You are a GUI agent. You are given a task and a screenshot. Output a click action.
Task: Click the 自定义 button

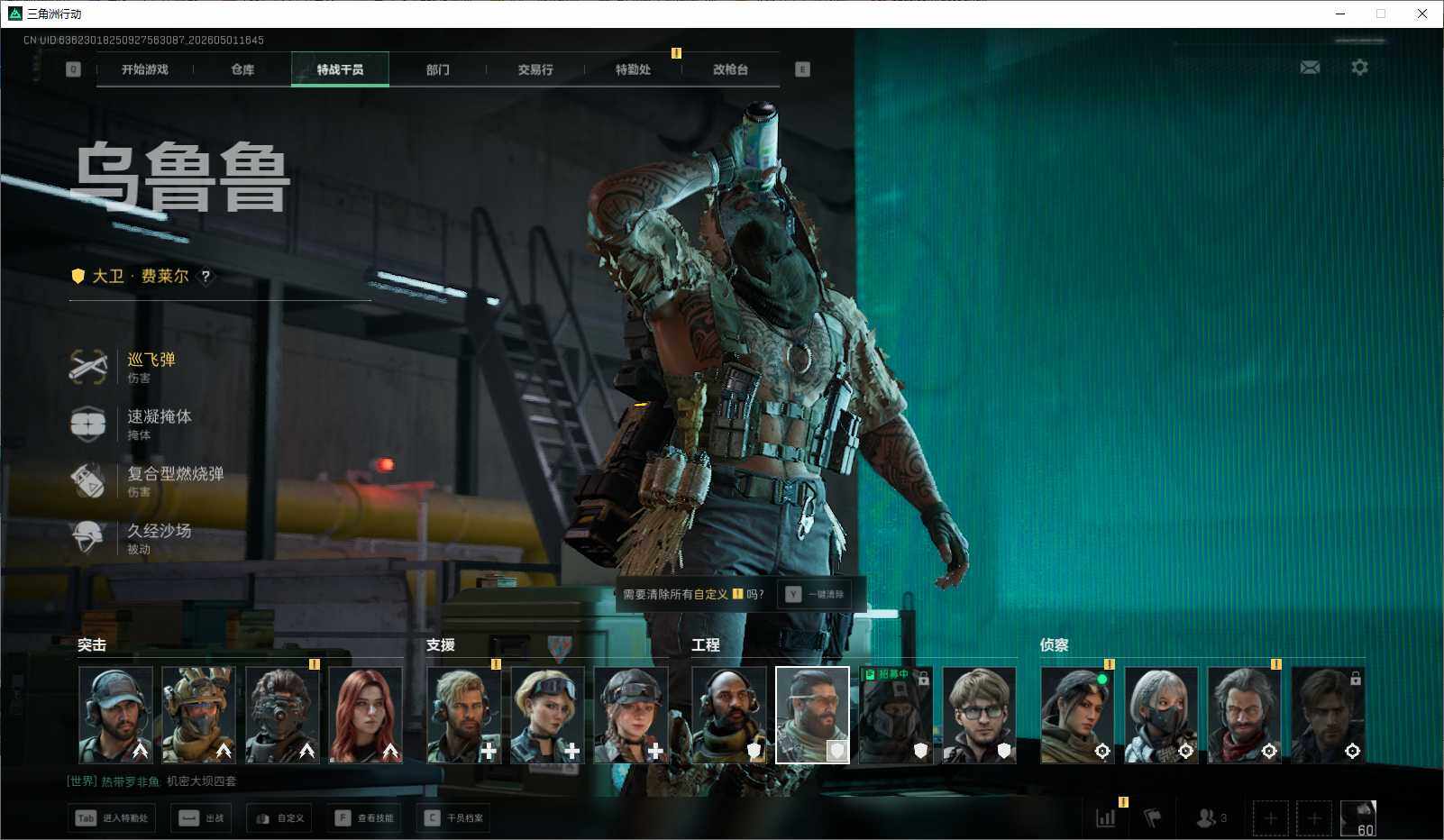(279, 817)
